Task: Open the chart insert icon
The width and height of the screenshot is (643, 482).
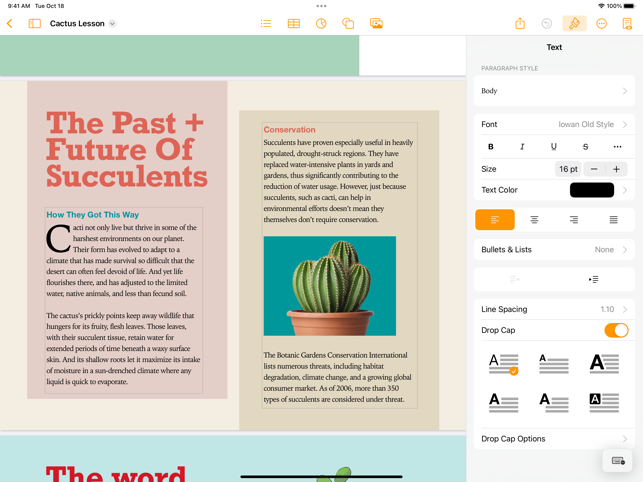Action: point(321,23)
